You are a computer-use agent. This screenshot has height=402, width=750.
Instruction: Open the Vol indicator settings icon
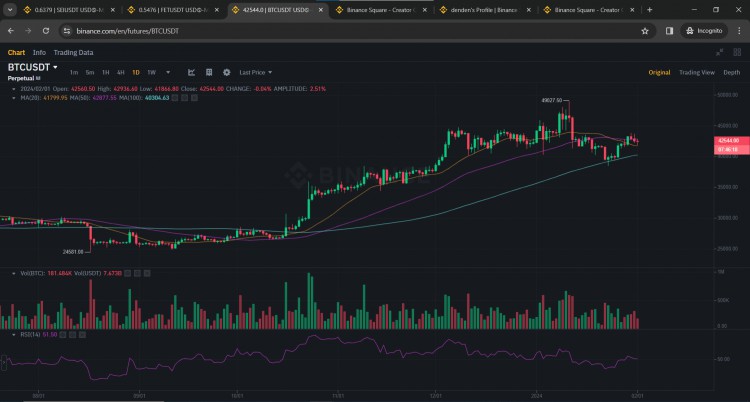point(137,273)
